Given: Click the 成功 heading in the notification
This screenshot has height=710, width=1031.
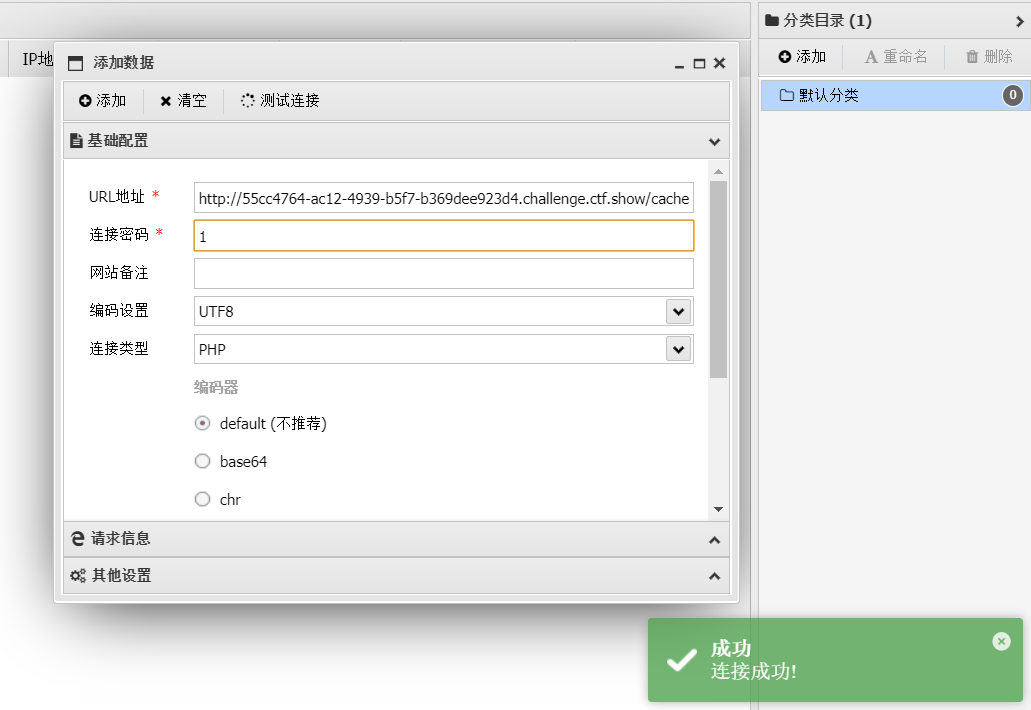Looking at the screenshot, I should 731,649.
